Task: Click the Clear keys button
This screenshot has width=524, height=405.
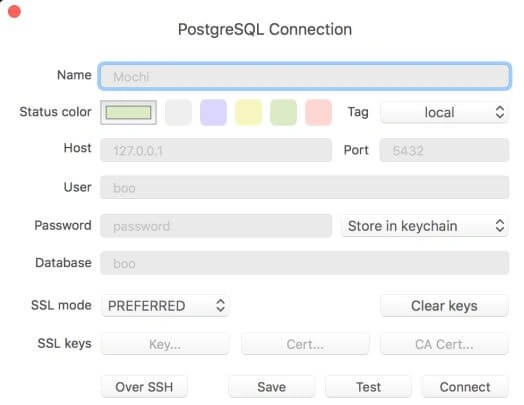Action: point(444,305)
